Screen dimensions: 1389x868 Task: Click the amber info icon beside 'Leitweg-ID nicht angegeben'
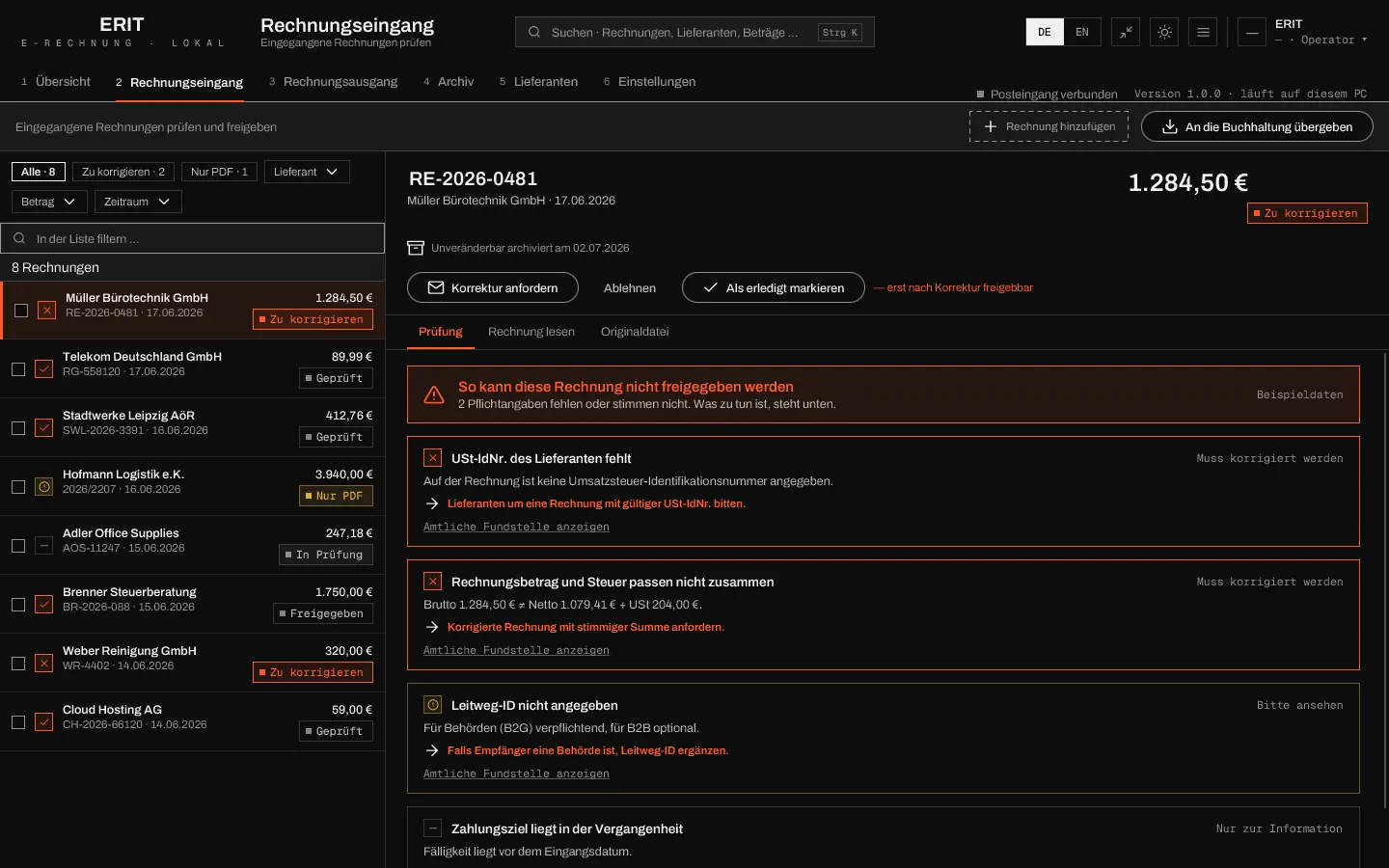433,705
